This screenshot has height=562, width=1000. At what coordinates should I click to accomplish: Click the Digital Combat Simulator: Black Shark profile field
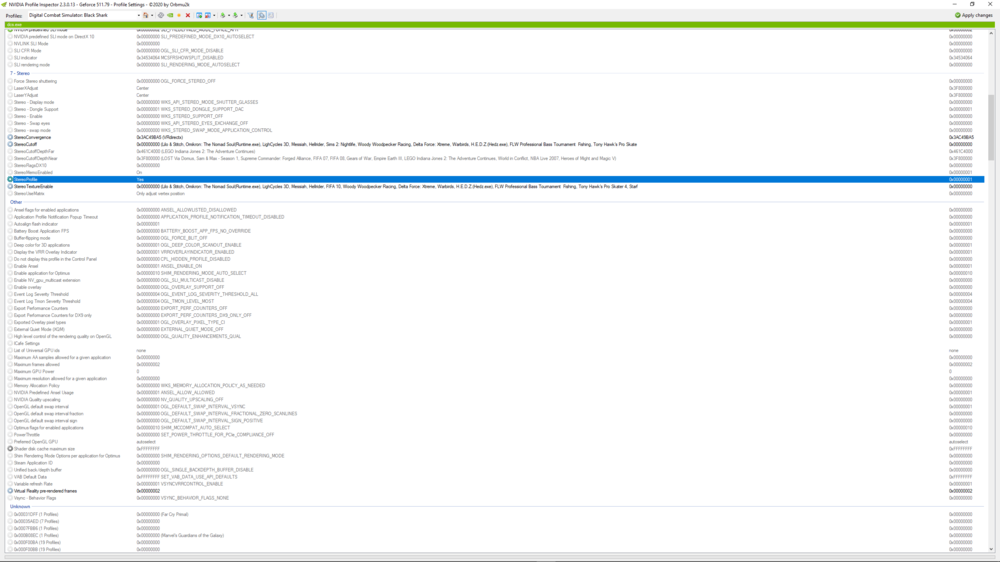point(82,15)
